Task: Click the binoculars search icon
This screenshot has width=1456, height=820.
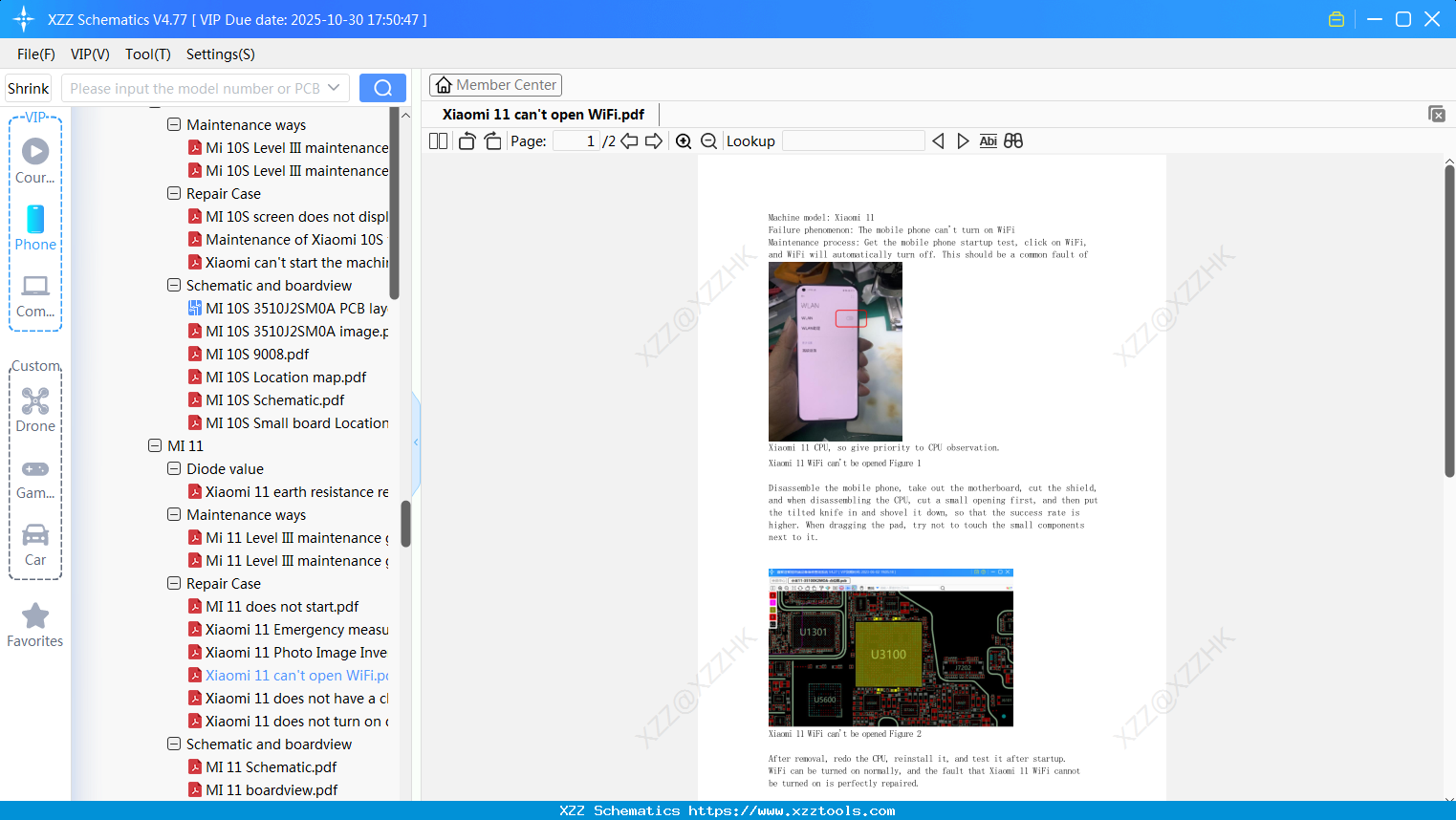Action: 1013,140
